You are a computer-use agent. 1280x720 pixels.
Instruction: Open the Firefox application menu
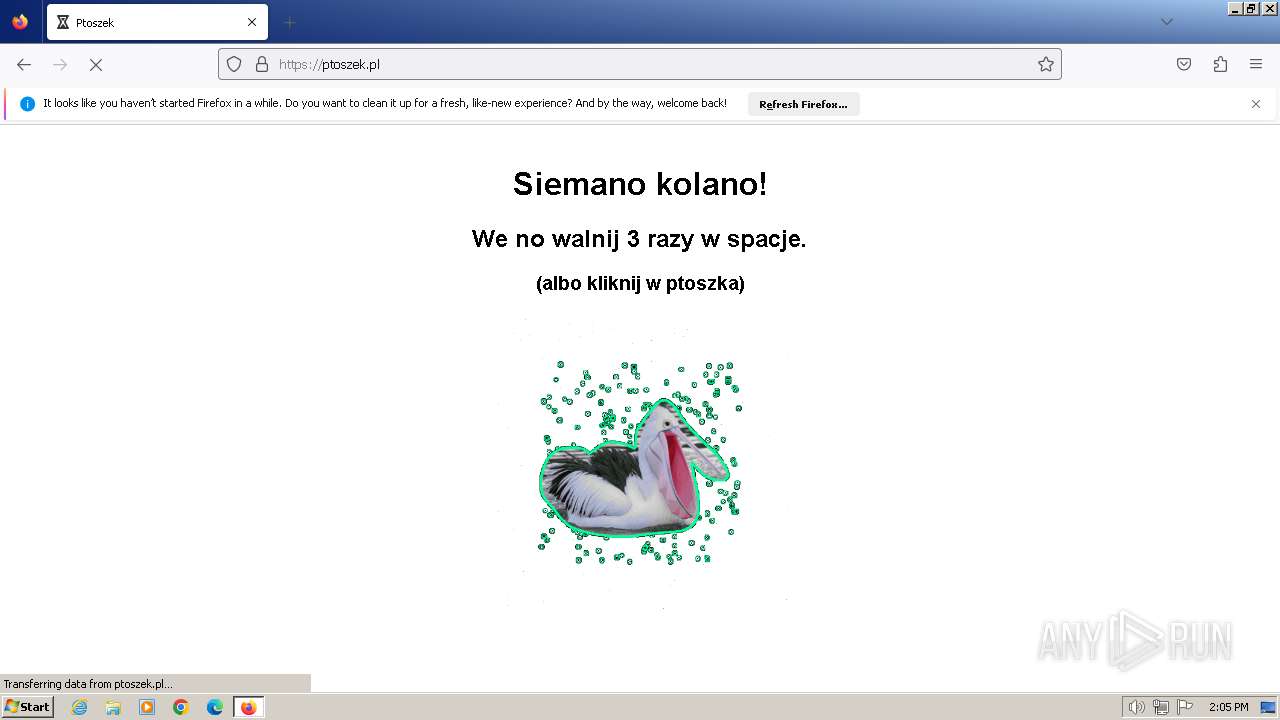click(x=1256, y=64)
